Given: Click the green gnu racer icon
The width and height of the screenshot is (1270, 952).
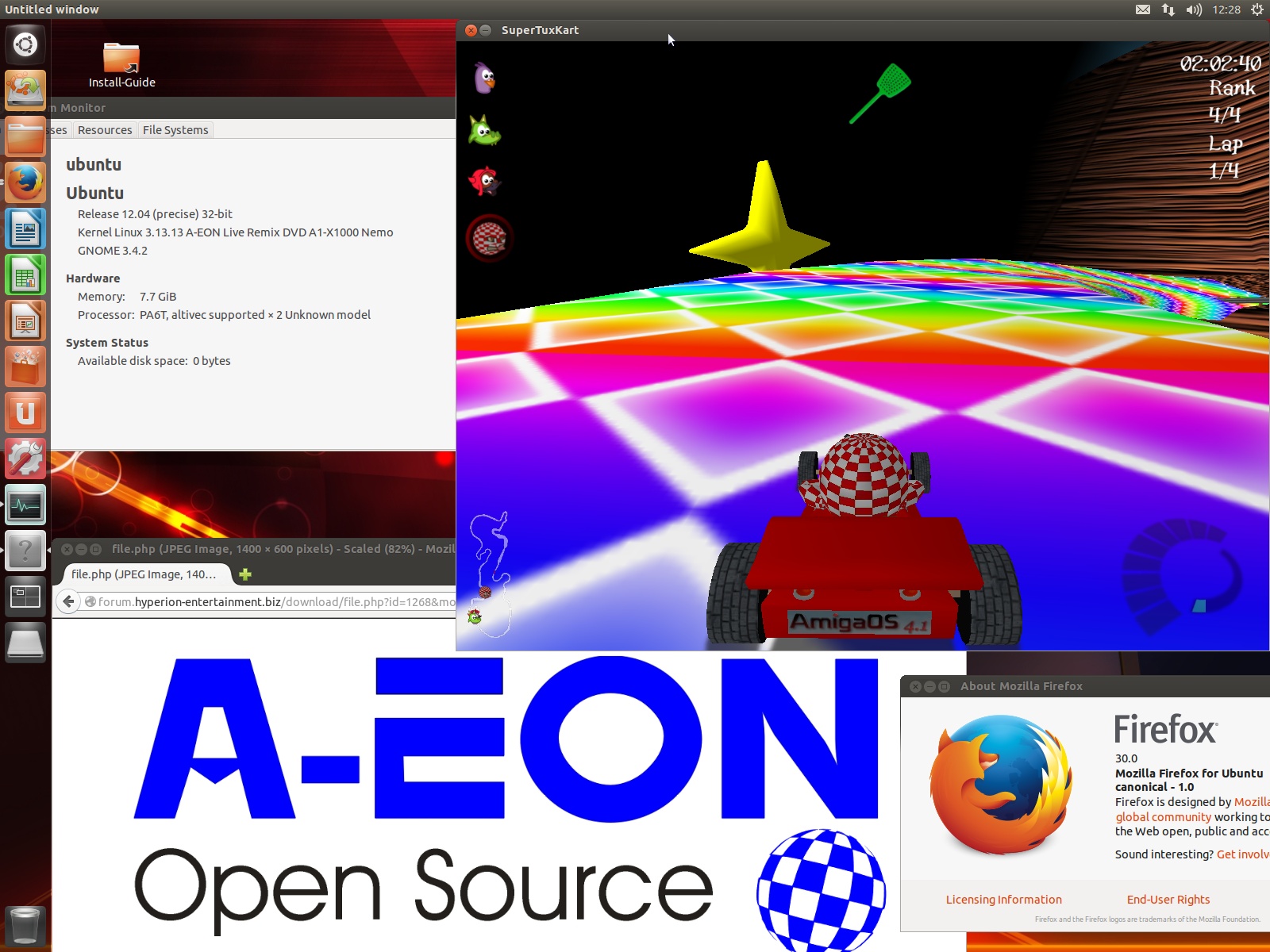Looking at the screenshot, I should (x=484, y=131).
